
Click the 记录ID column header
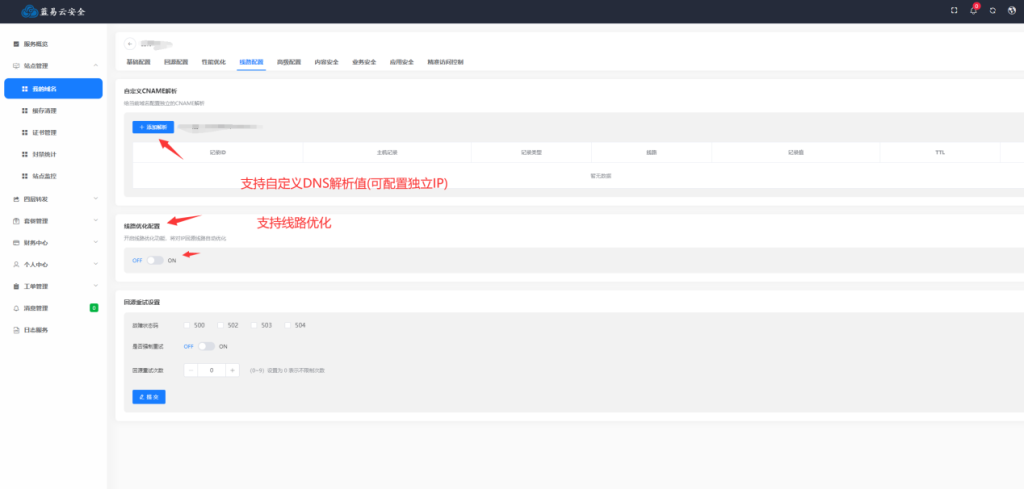(x=217, y=152)
